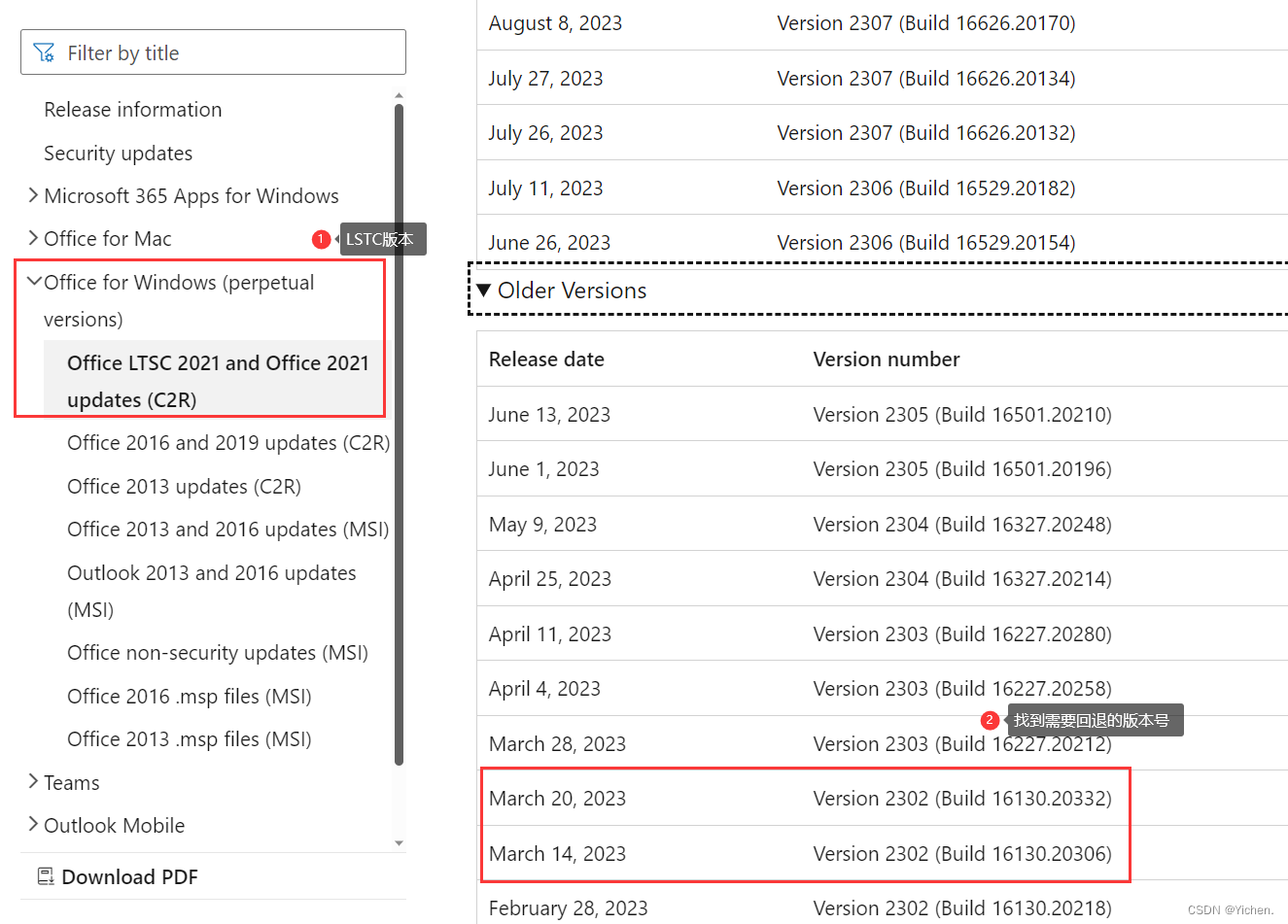
Task: Click Version 2302 (Build 16130.20218)
Action: (962, 908)
